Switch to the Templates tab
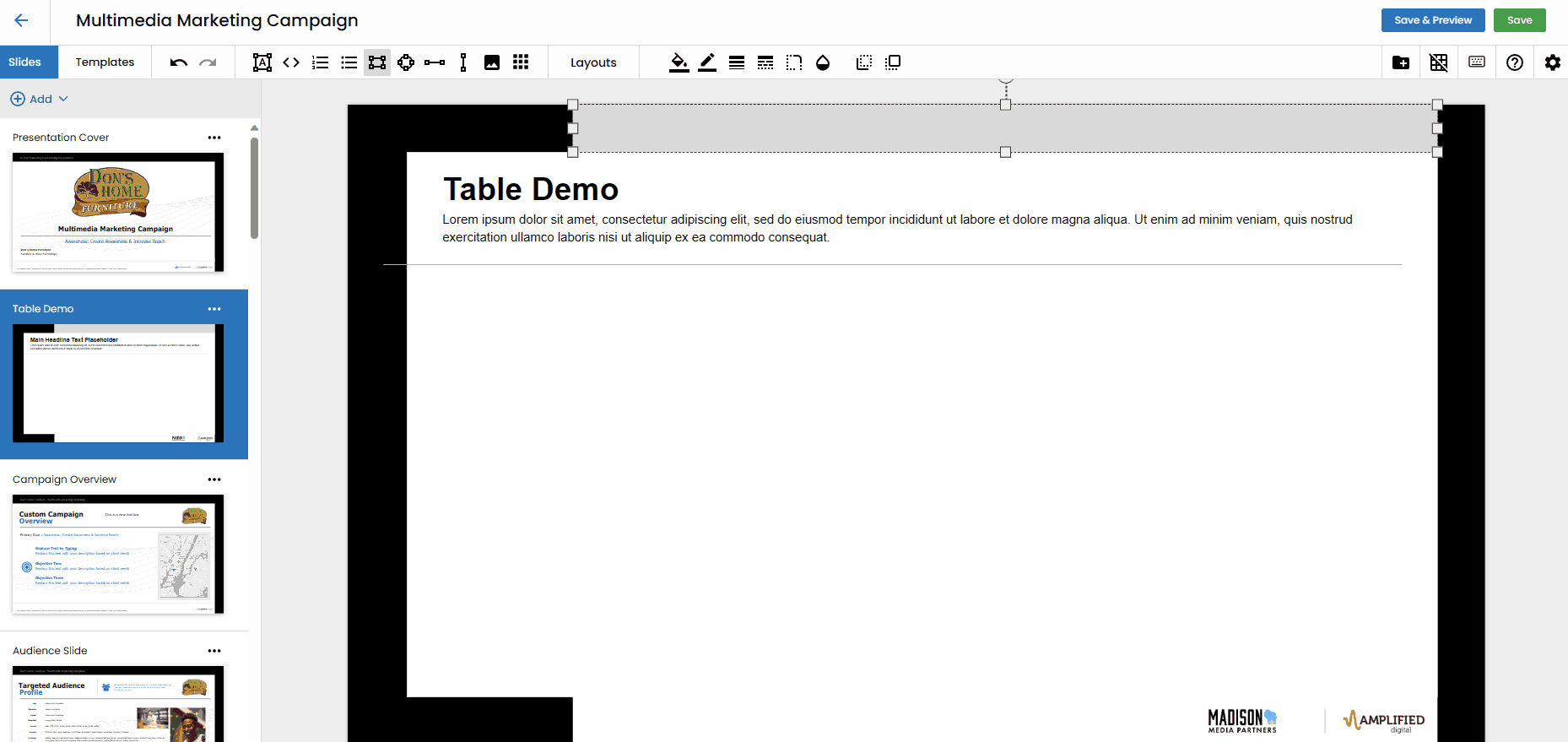1568x742 pixels. [x=105, y=62]
